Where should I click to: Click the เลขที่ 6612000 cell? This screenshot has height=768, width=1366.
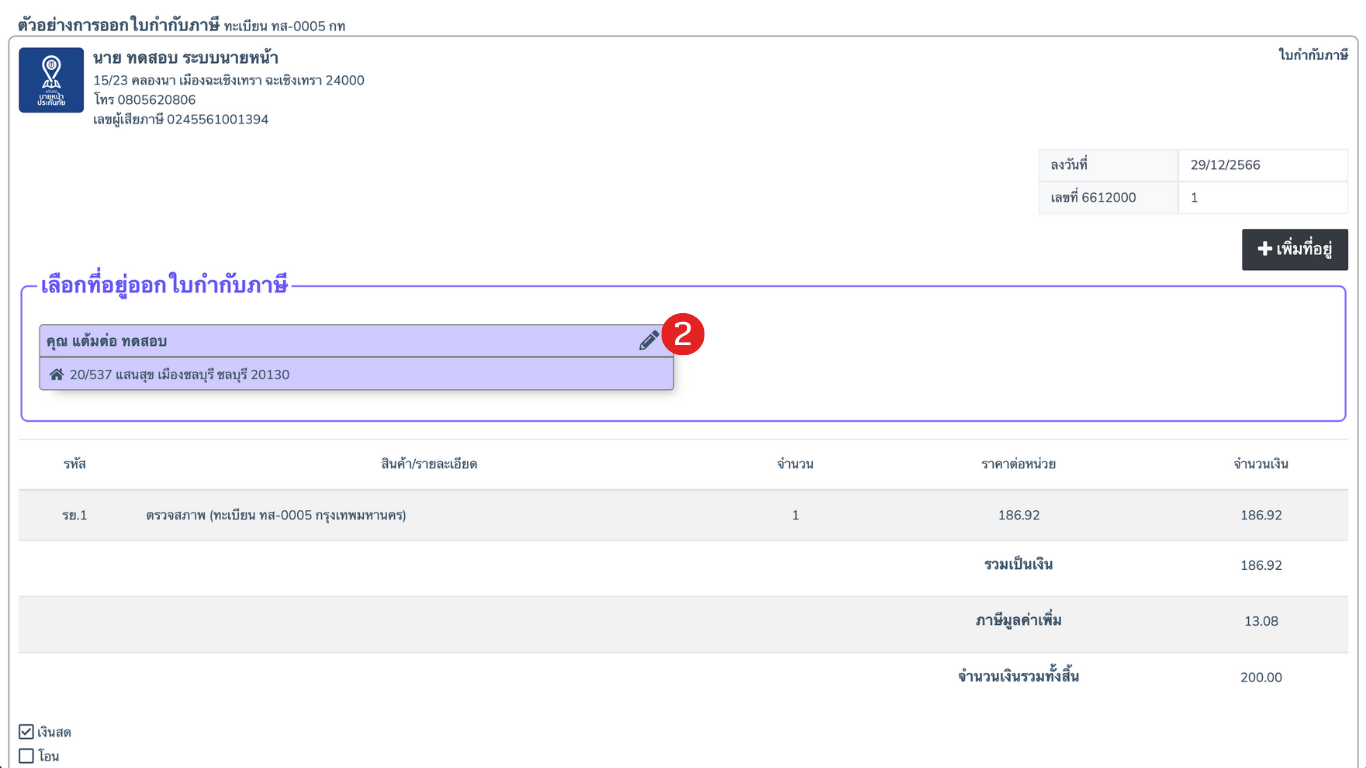tap(1108, 198)
